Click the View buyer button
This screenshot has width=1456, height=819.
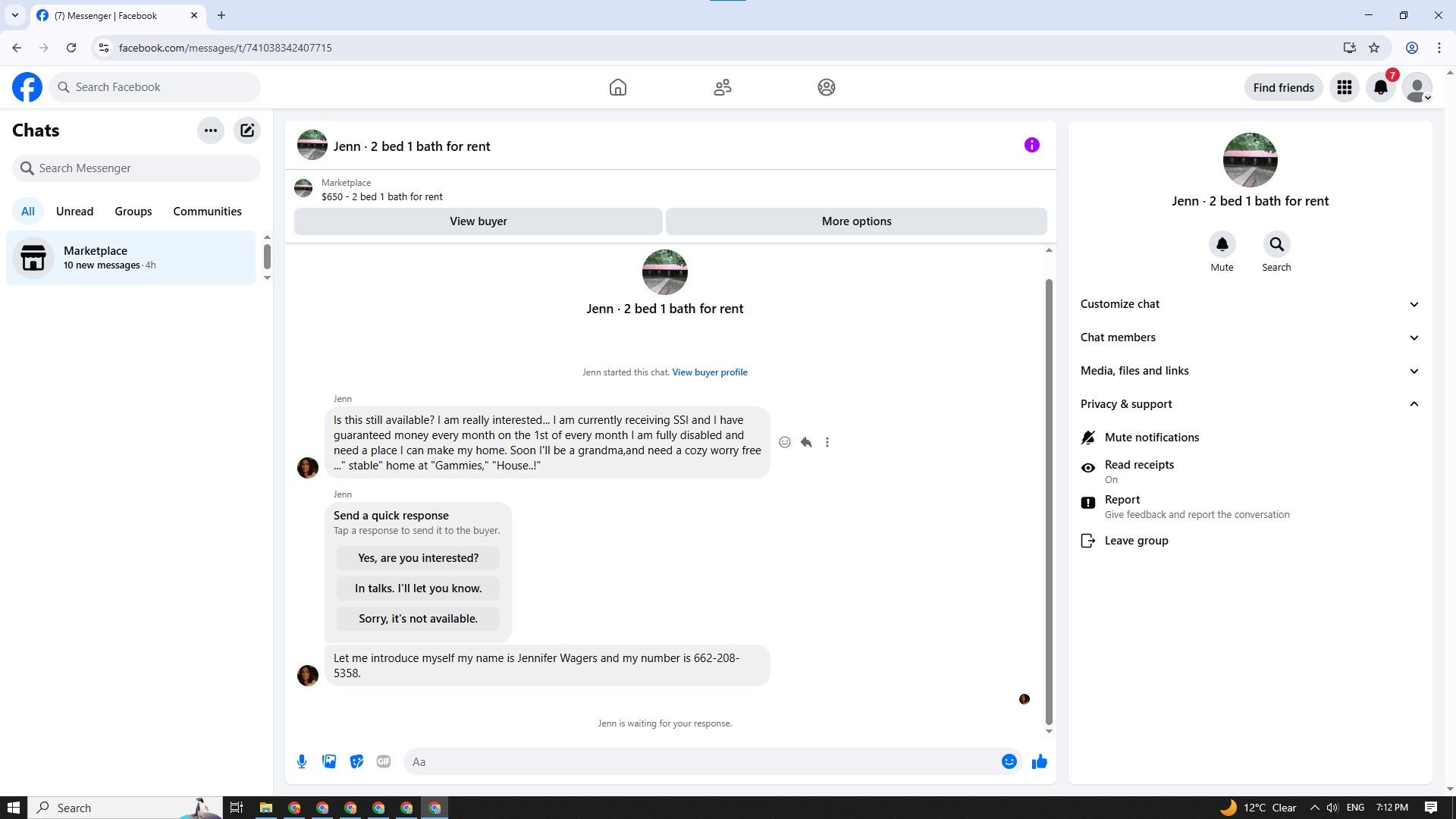pyautogui.click(x=478, y=221)
